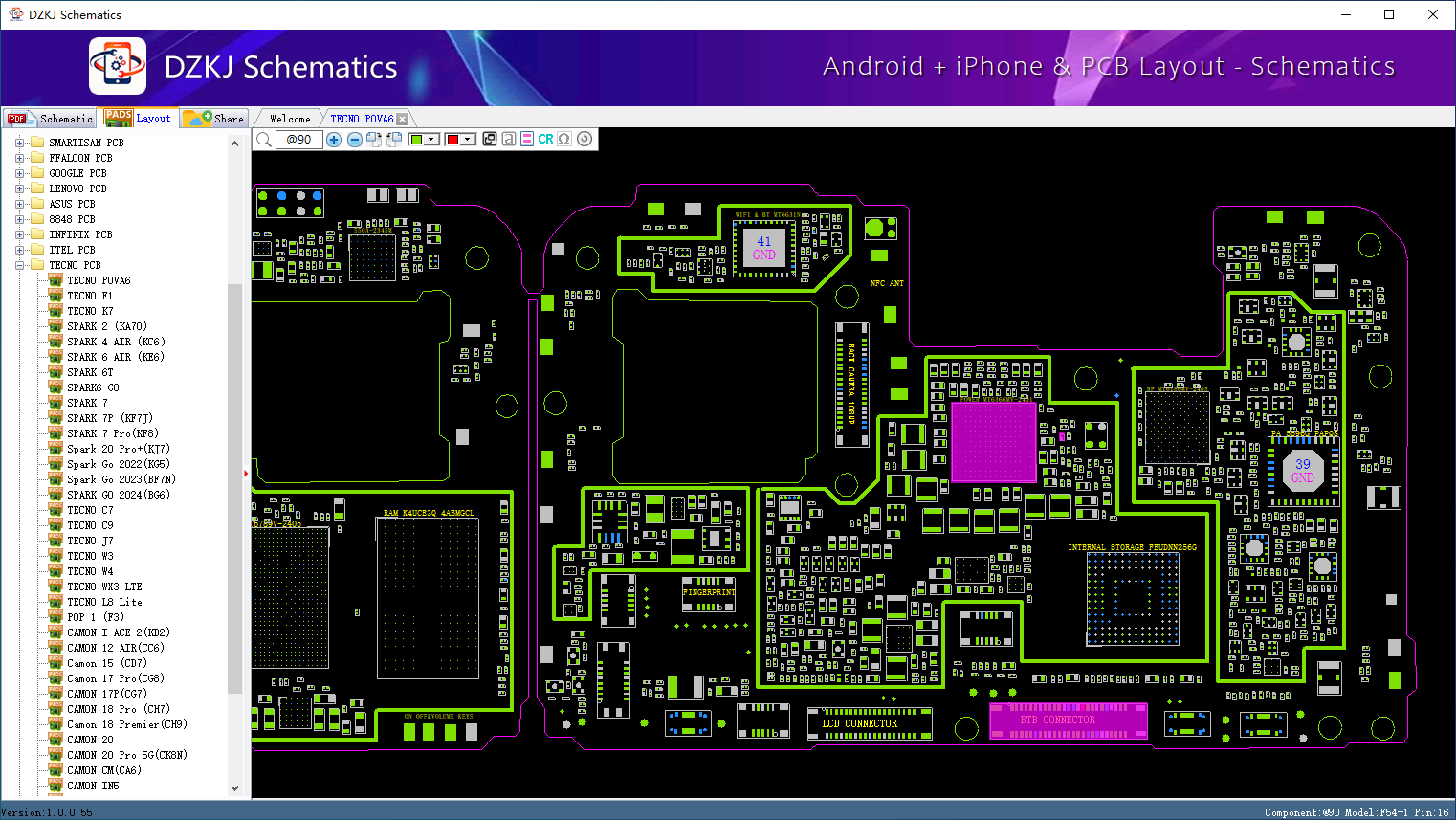The height and width of the screenshot is (820, 1456).
Task: Click the DZKJ app icon in the title bar
Action: tap(15, 14)
